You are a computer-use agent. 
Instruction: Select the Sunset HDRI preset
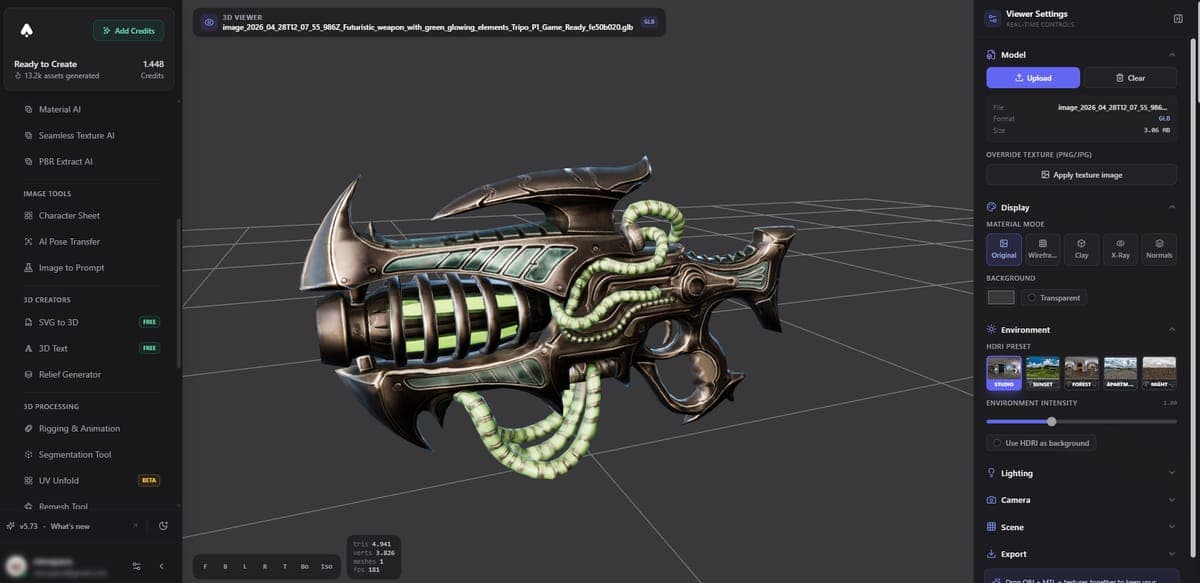1043,372
